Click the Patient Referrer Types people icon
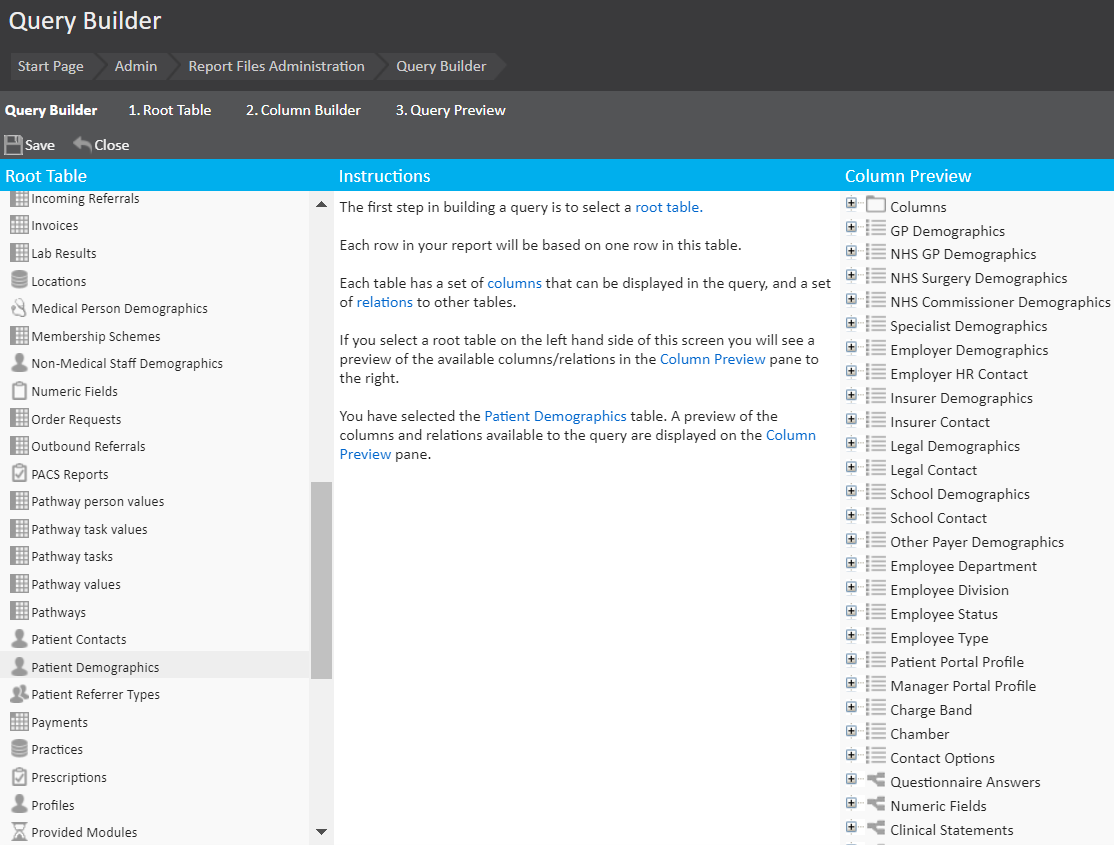The height and width of the screenshot is (845, 1114). click(19, 694)
